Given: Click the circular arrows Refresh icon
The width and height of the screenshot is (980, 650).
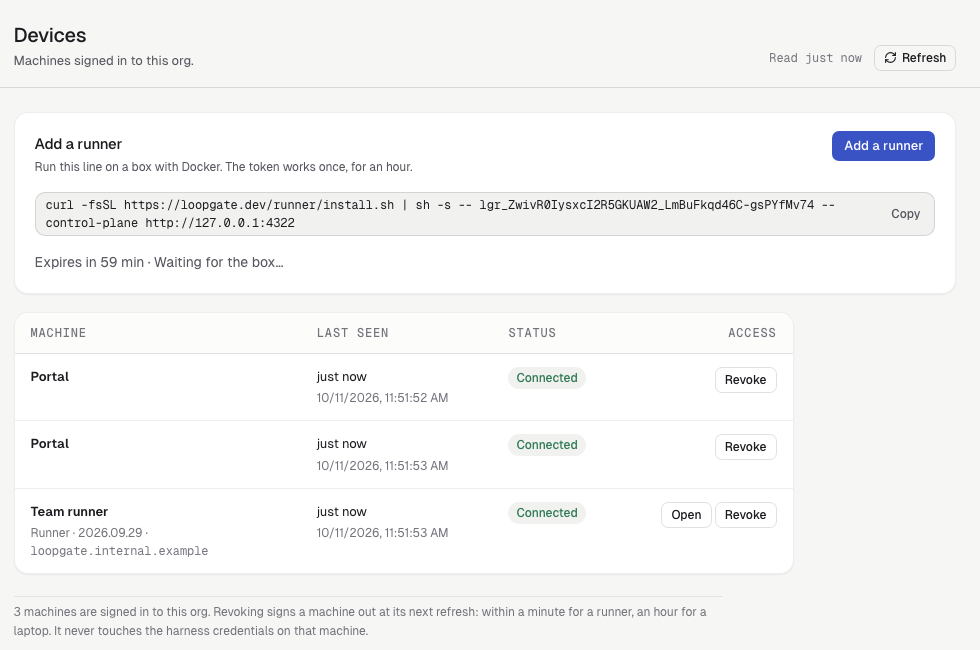Looking at the screenshot, I should click(890, 58).
